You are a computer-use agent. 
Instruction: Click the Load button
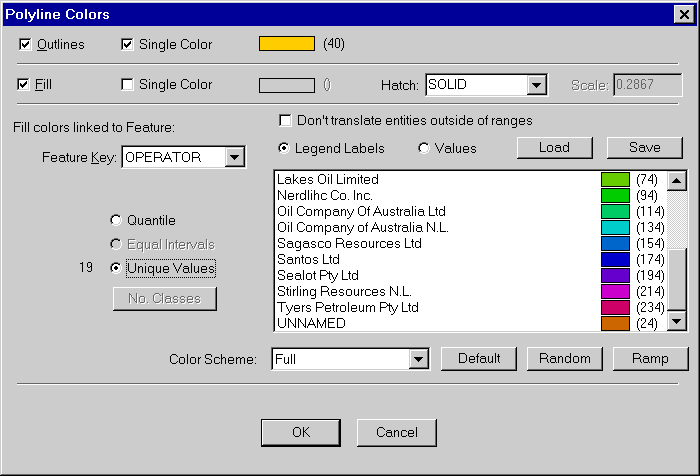pos(554,147)
